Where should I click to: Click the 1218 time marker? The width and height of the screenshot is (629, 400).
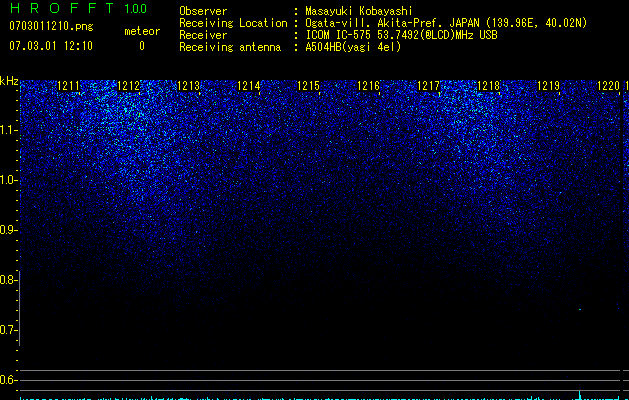(x=489, y=86)
